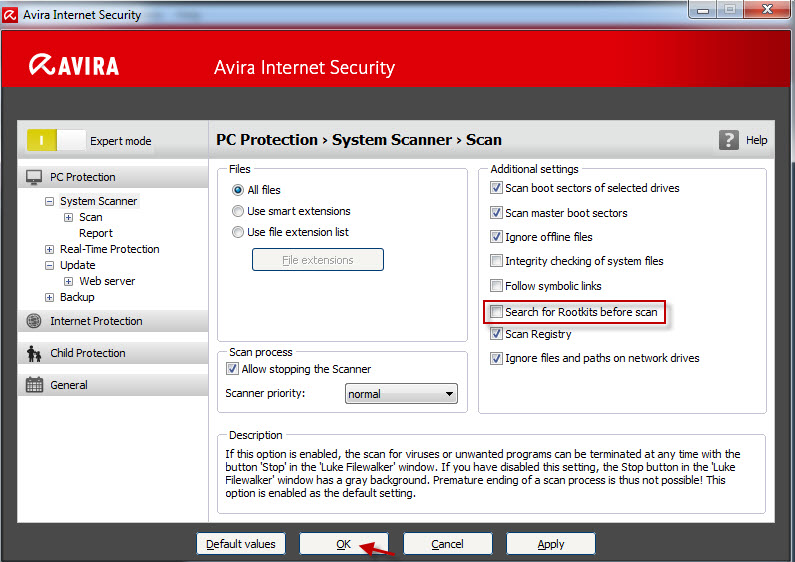Click the Avira umbrella icon in title bar
This screenshot has height=562, width=795.
pos(10,15)
